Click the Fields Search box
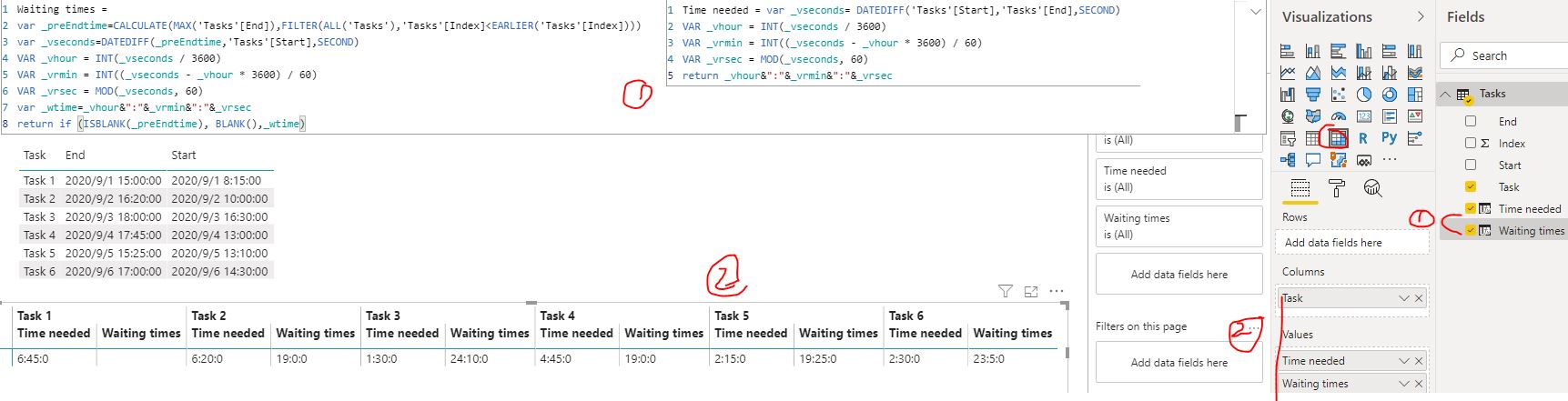The height and width of the screenshot is (401, 1568). tap(1505, 55)
